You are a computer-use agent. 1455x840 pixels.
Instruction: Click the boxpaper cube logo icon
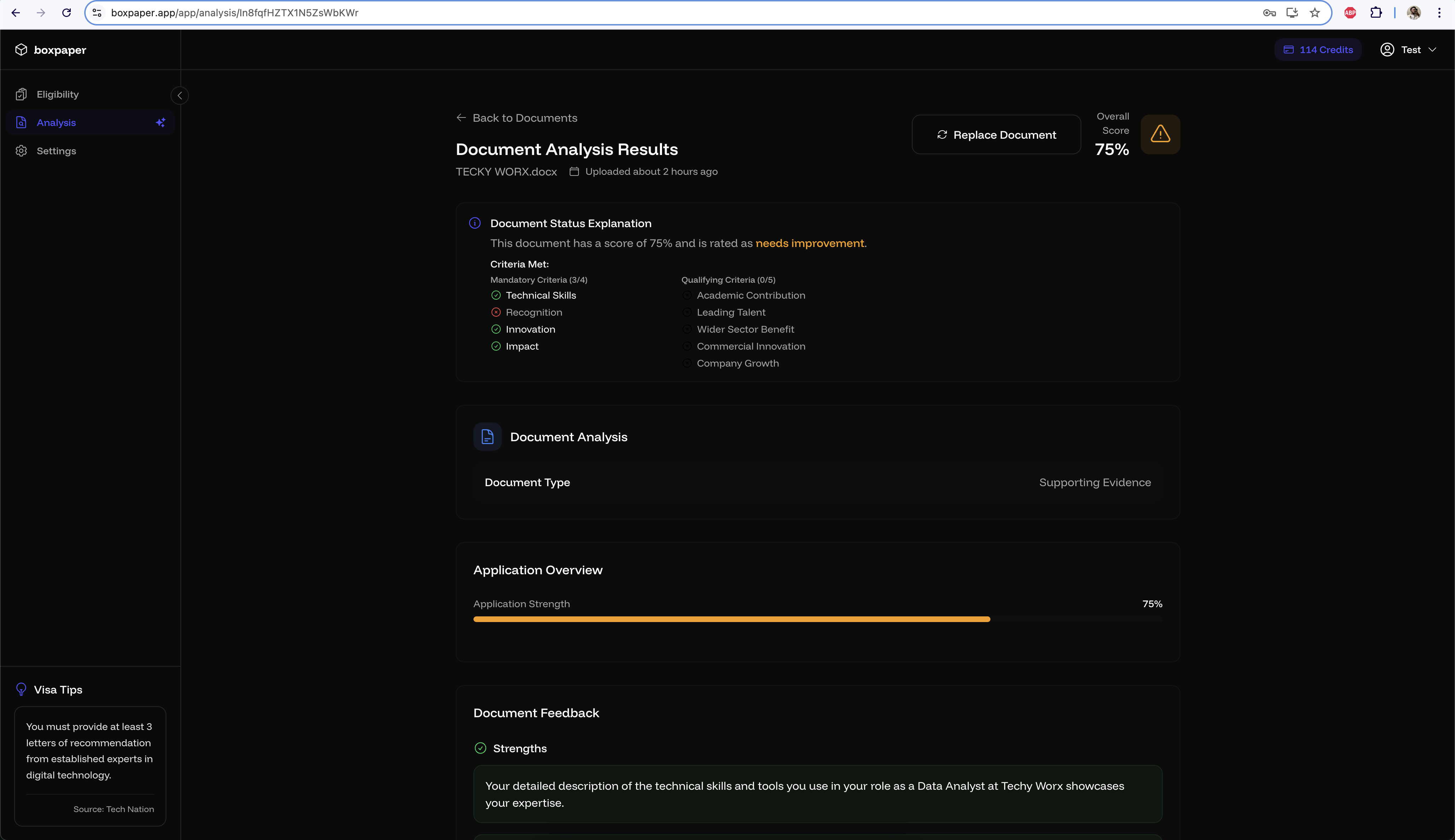point(21,50)
